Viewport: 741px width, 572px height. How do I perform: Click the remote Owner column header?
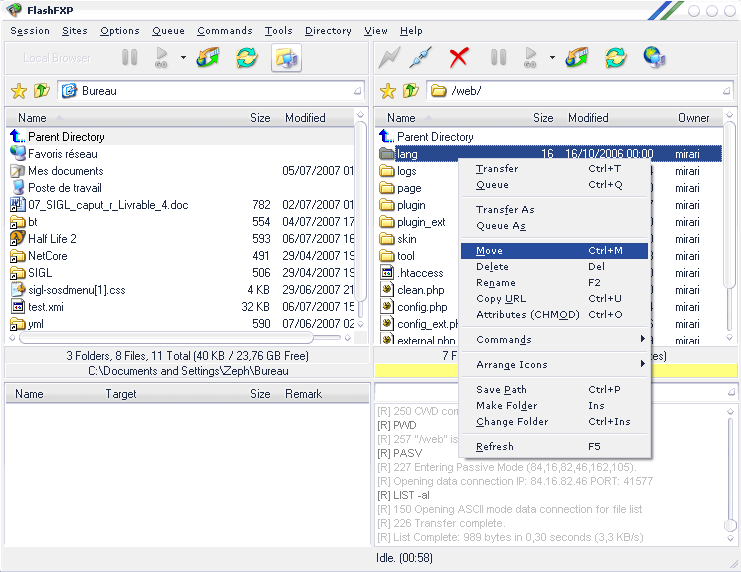[x=694, y=118]
